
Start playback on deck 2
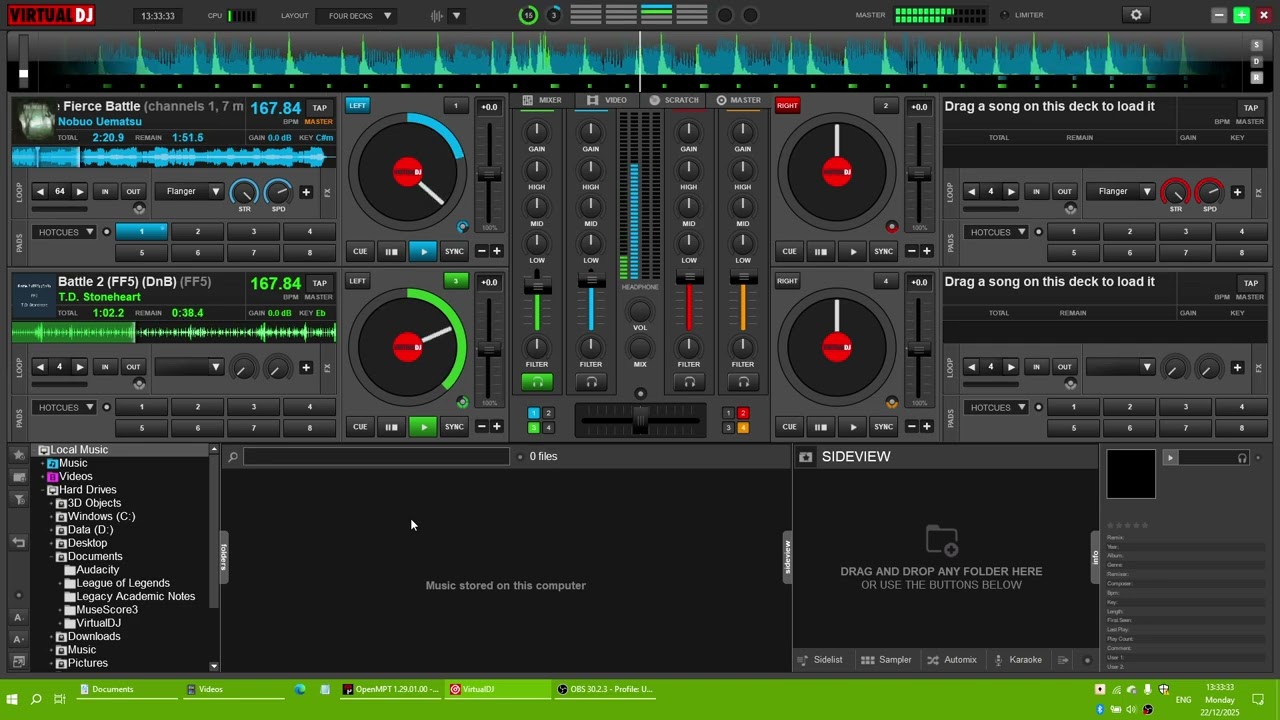[853, 252]
